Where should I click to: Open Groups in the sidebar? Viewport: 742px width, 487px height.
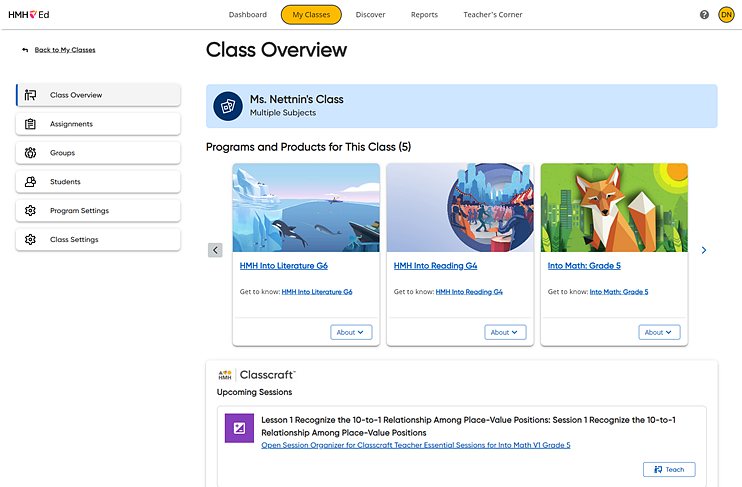(98, 153)
